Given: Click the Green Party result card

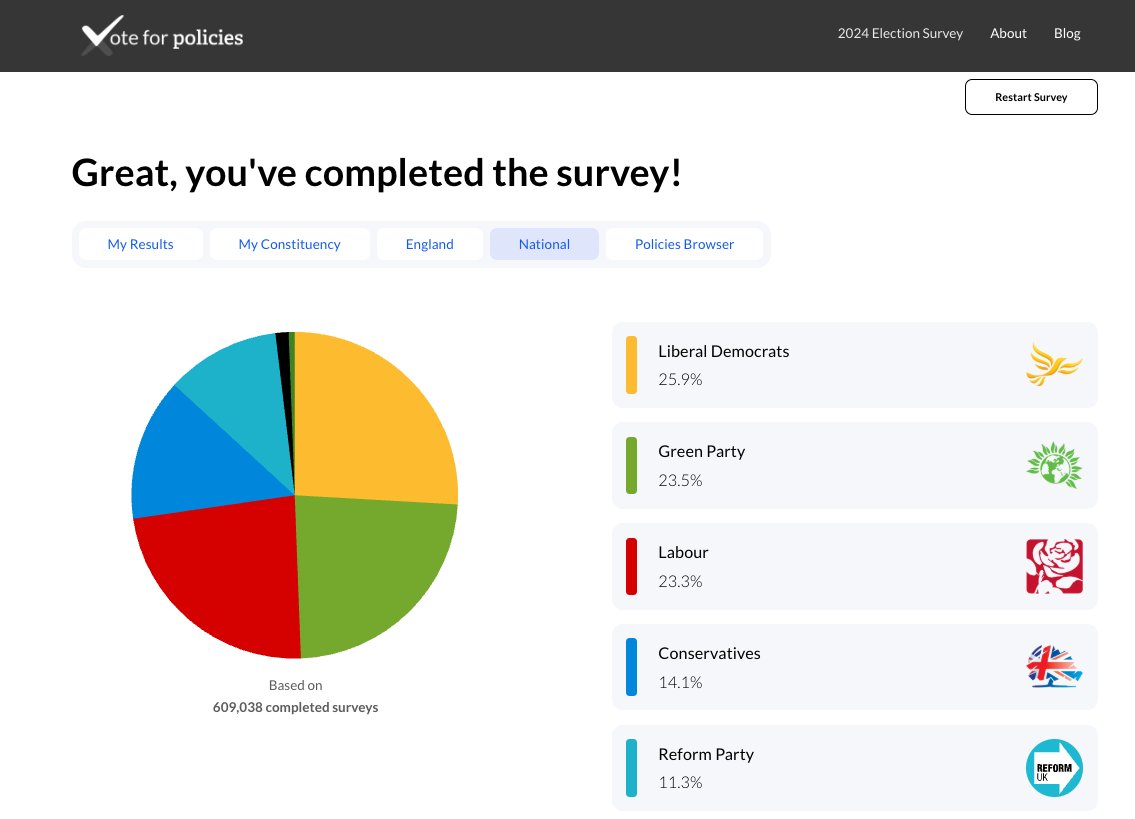Looking at the screenshot, I should pos(855,465).
